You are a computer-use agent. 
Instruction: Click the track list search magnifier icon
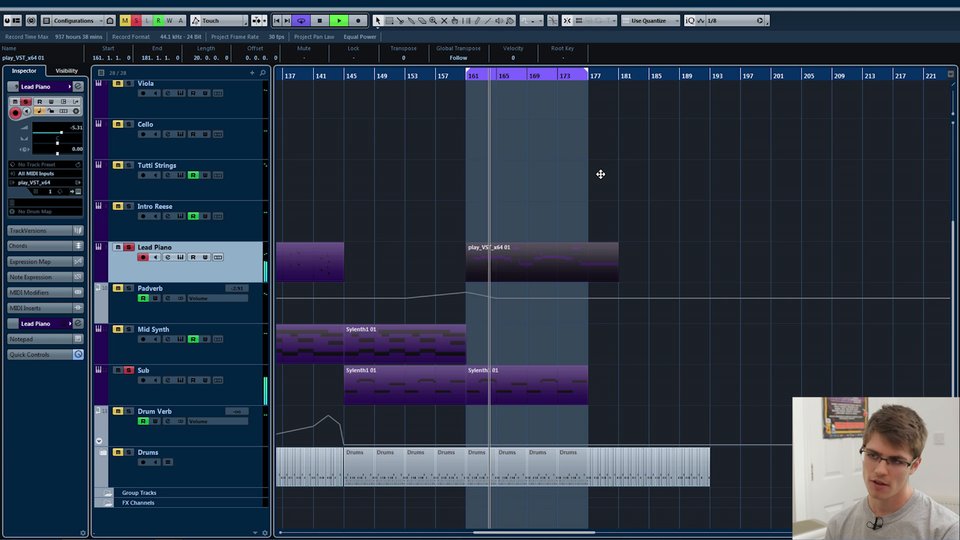(263, 73)
